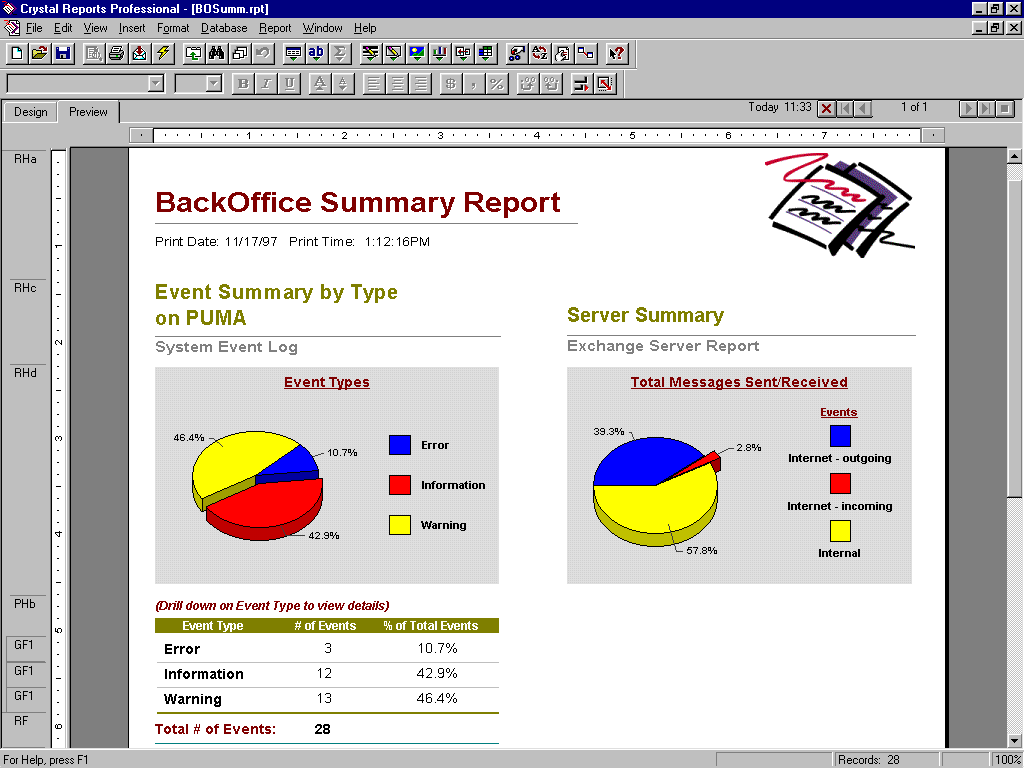Go to the previous page arrow
1024x768 pixels.
point(863,108)
